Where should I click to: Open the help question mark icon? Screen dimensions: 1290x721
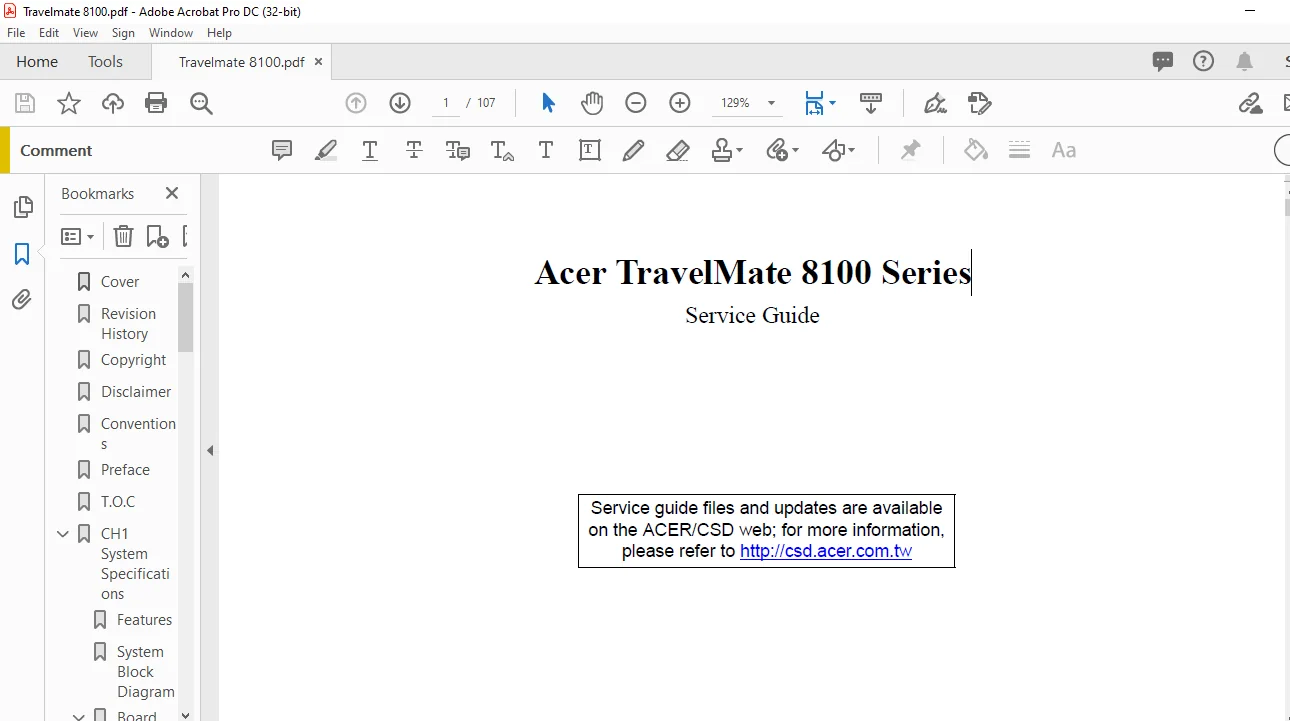coord(1204,61)
